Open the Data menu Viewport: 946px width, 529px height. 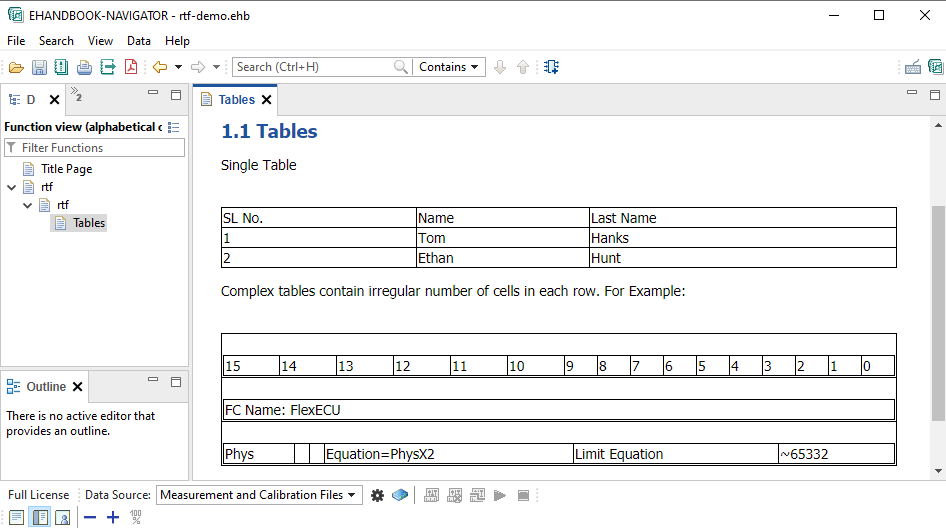tap(139, 41)
